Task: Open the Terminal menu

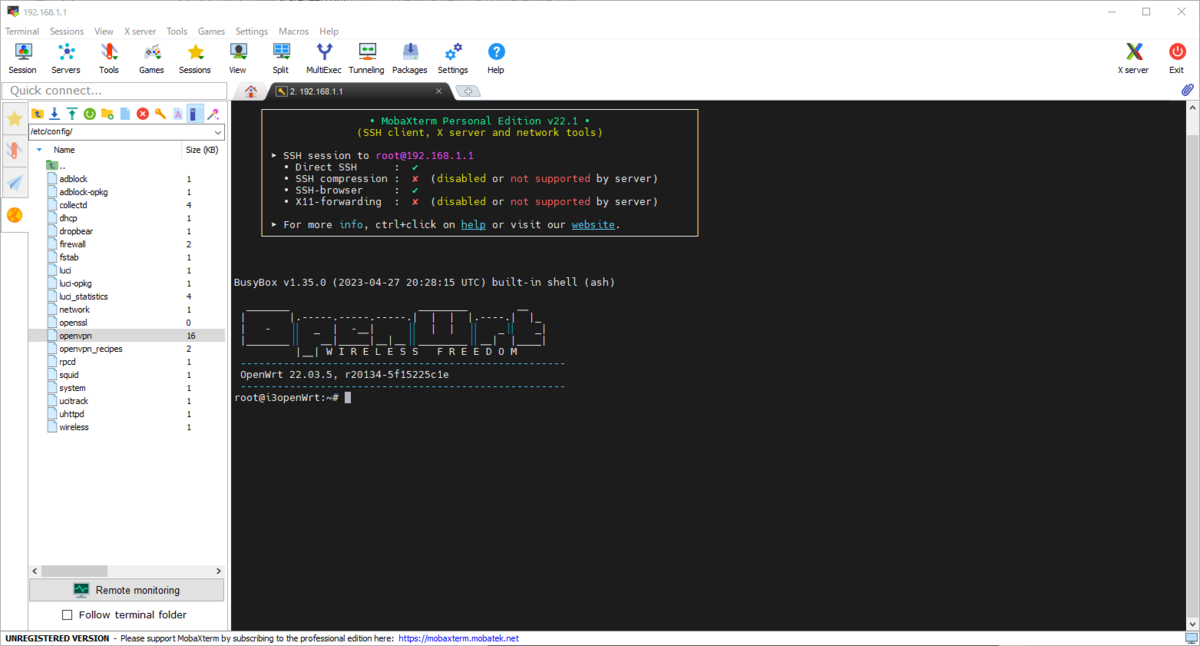Action: [22, 31]
